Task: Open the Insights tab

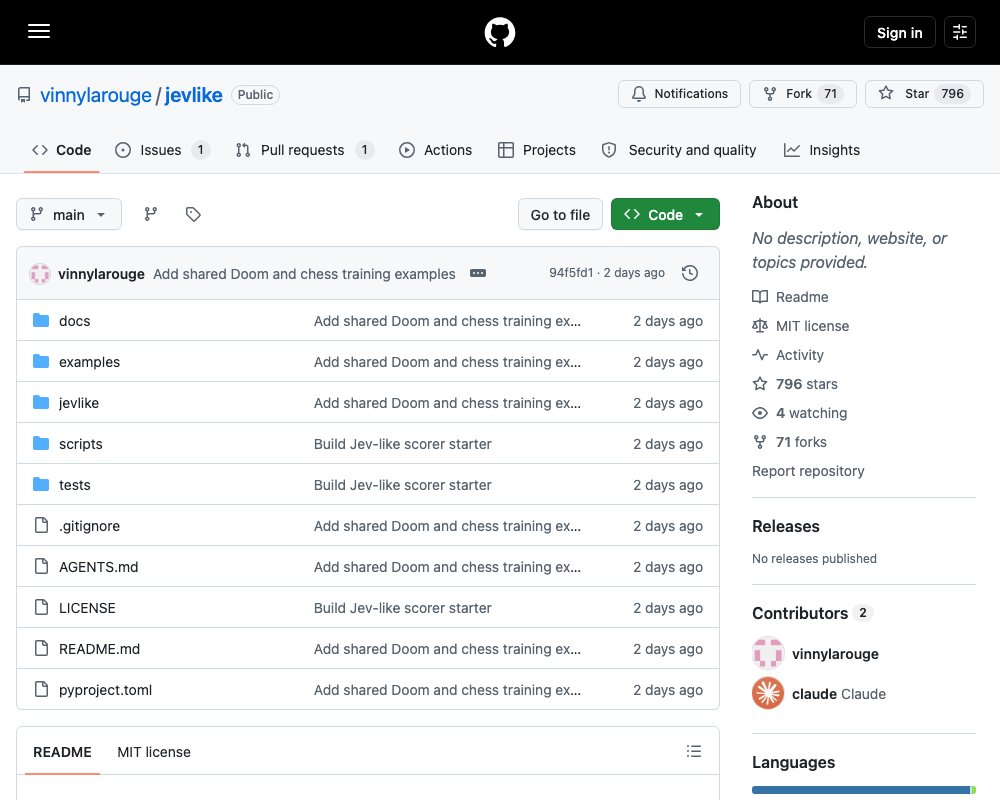Action: pos(822,150)
